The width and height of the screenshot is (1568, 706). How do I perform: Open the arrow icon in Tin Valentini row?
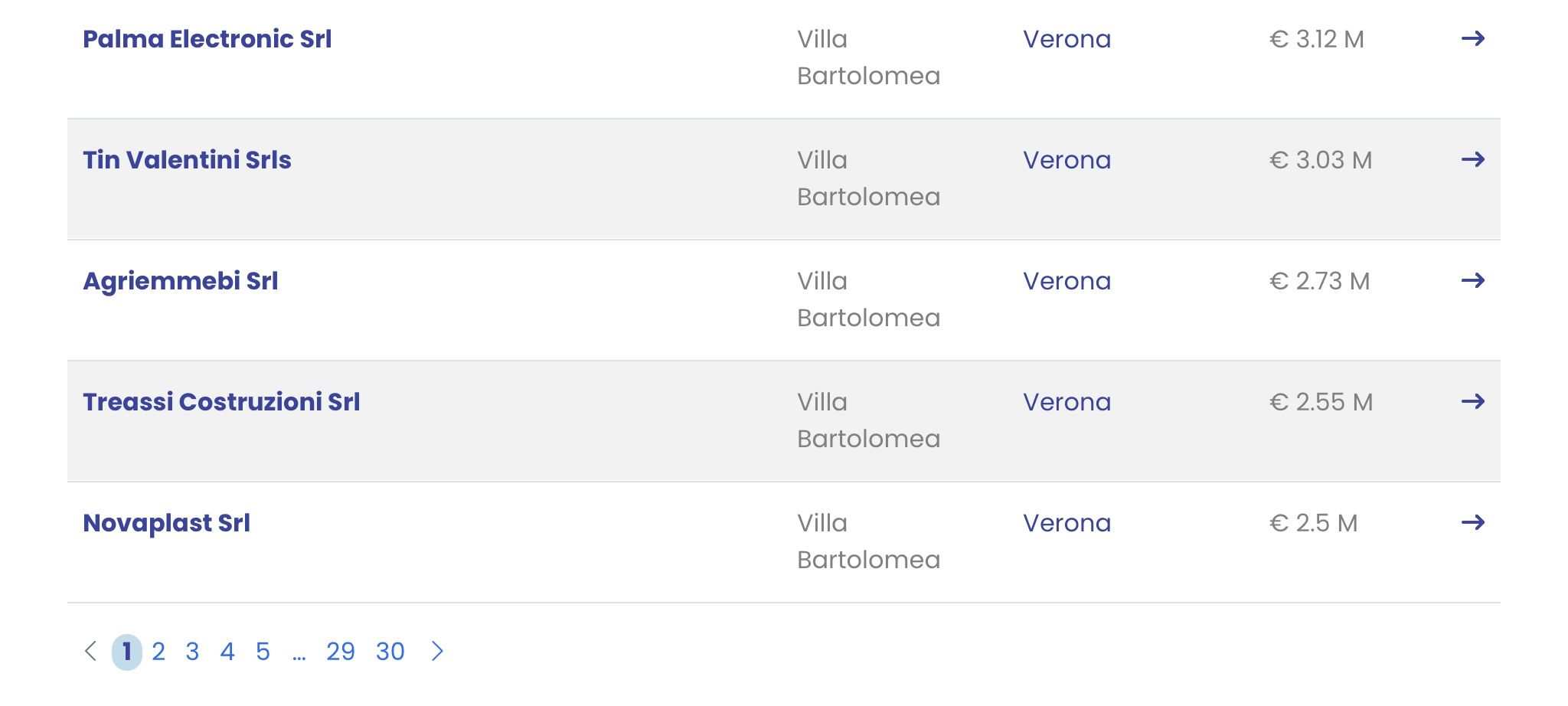click(1473, 159)
